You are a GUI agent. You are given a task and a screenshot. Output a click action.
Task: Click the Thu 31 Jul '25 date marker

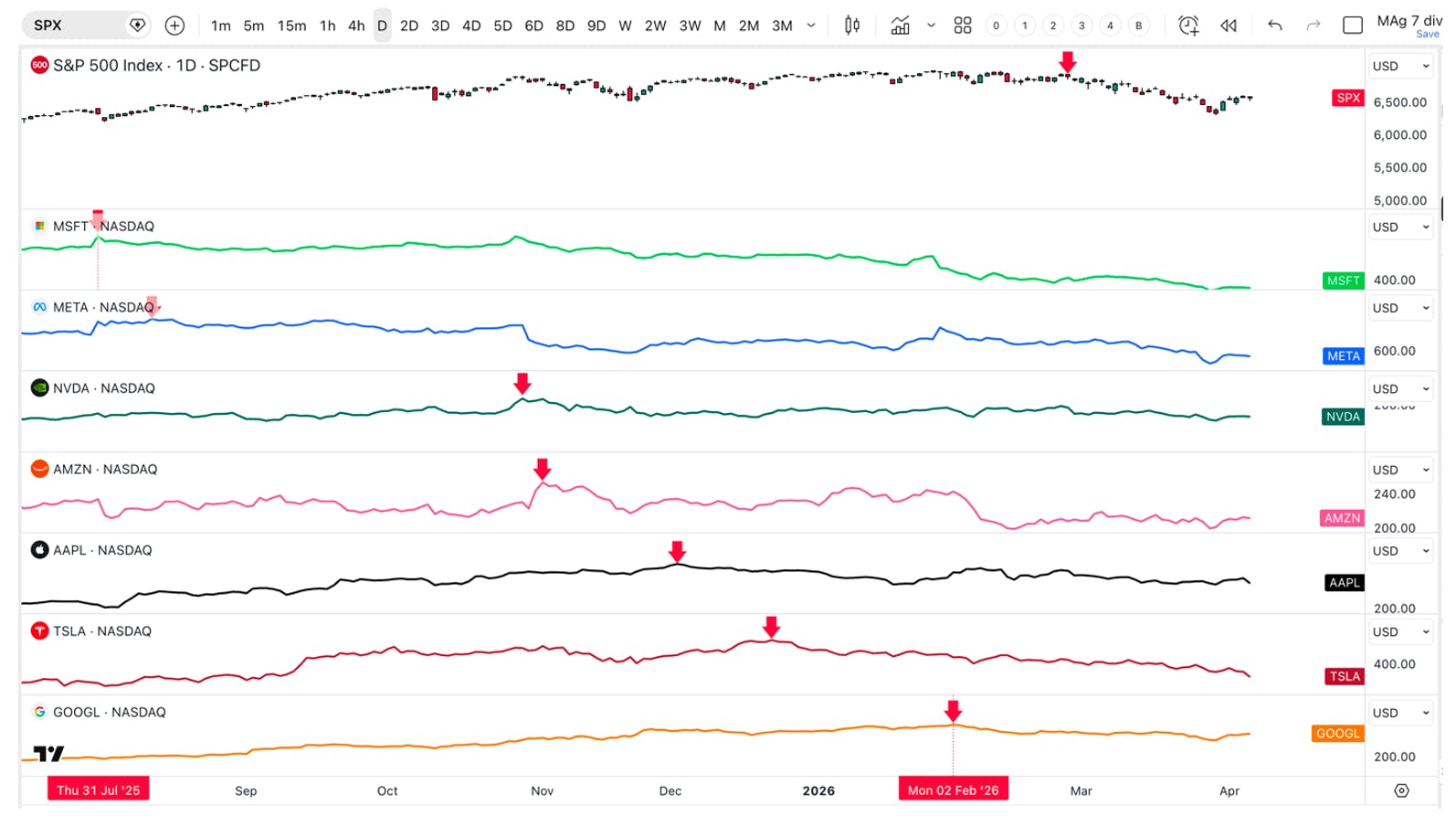click(x=99, y=790)
